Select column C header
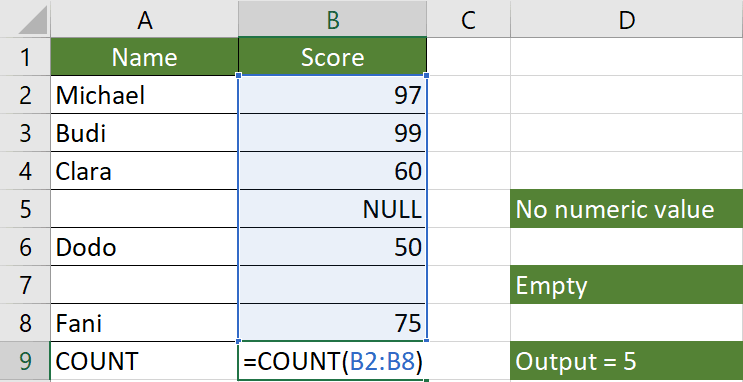The image size is (743, 382). click(x=468, y=19)
